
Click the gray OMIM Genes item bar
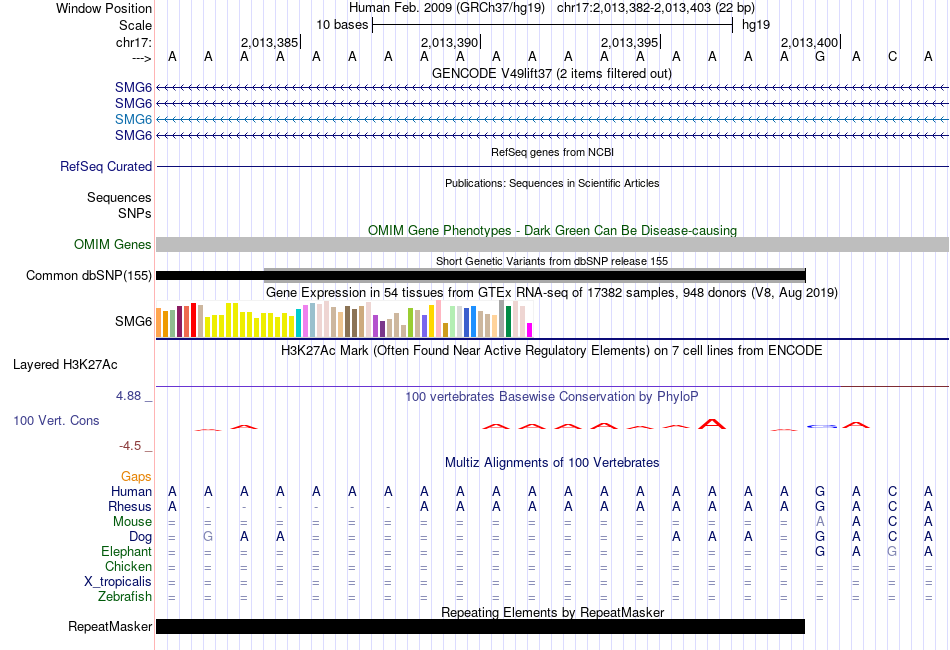552,244
